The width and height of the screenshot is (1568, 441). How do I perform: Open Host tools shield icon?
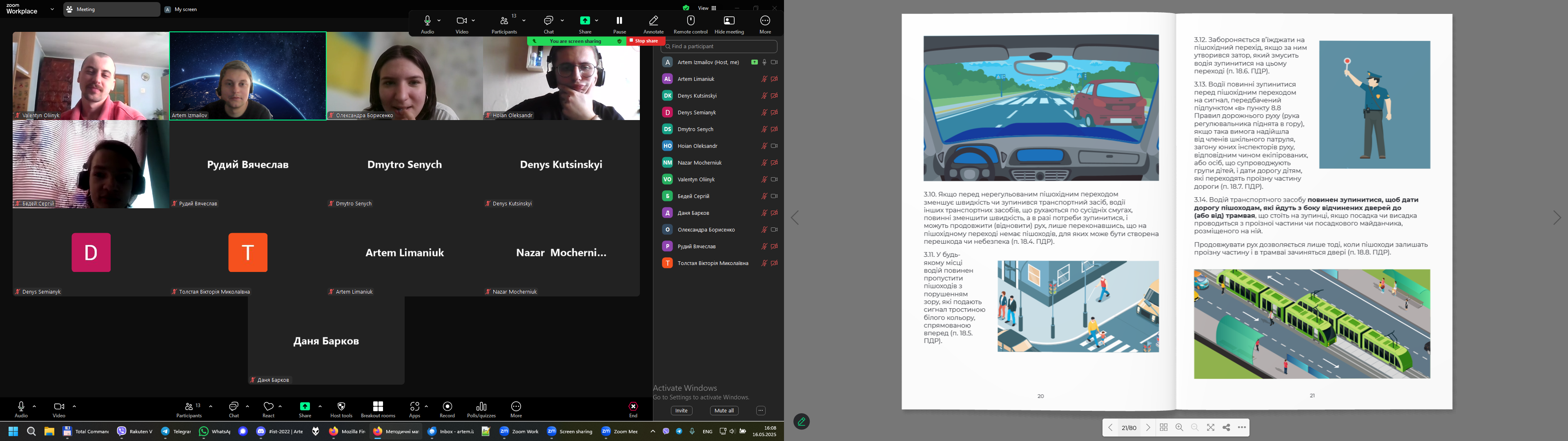click(341, 409)
